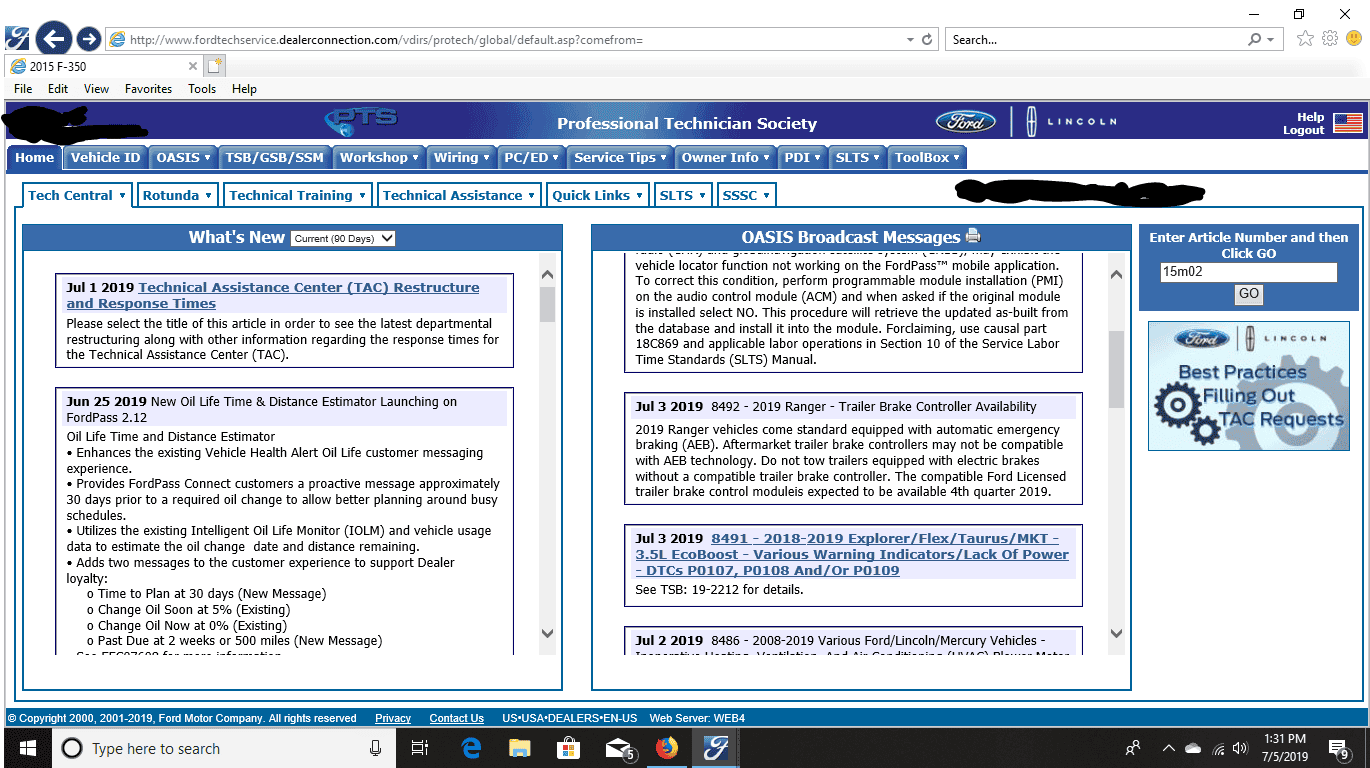The width and height of the screenshot is (1370, 768).
Task: Expand the OASIS menu
Action: click(x=184, y=157)
